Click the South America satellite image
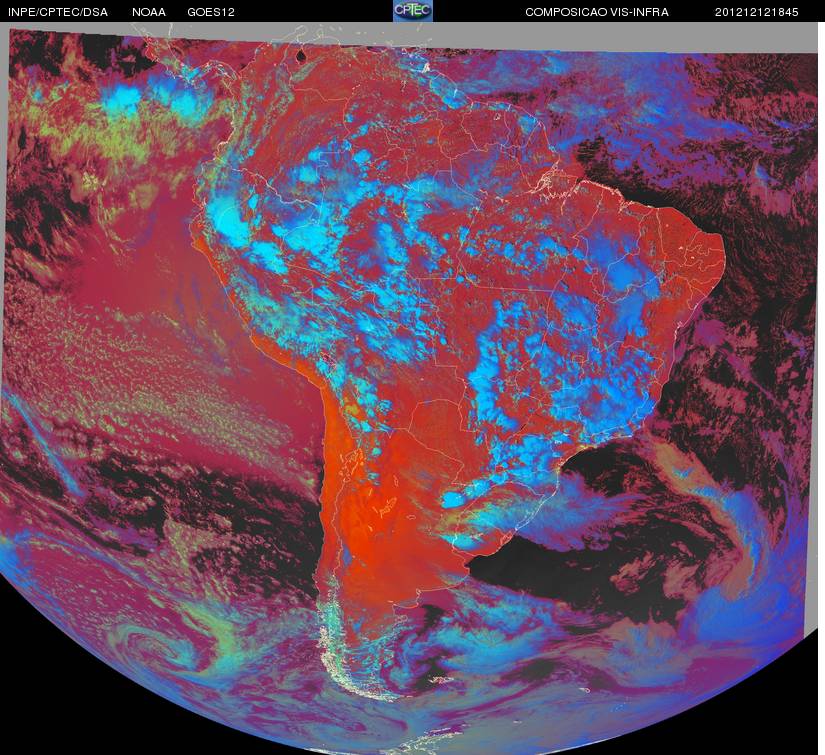Viewport: 825px width, 755px height. (409, 388)
